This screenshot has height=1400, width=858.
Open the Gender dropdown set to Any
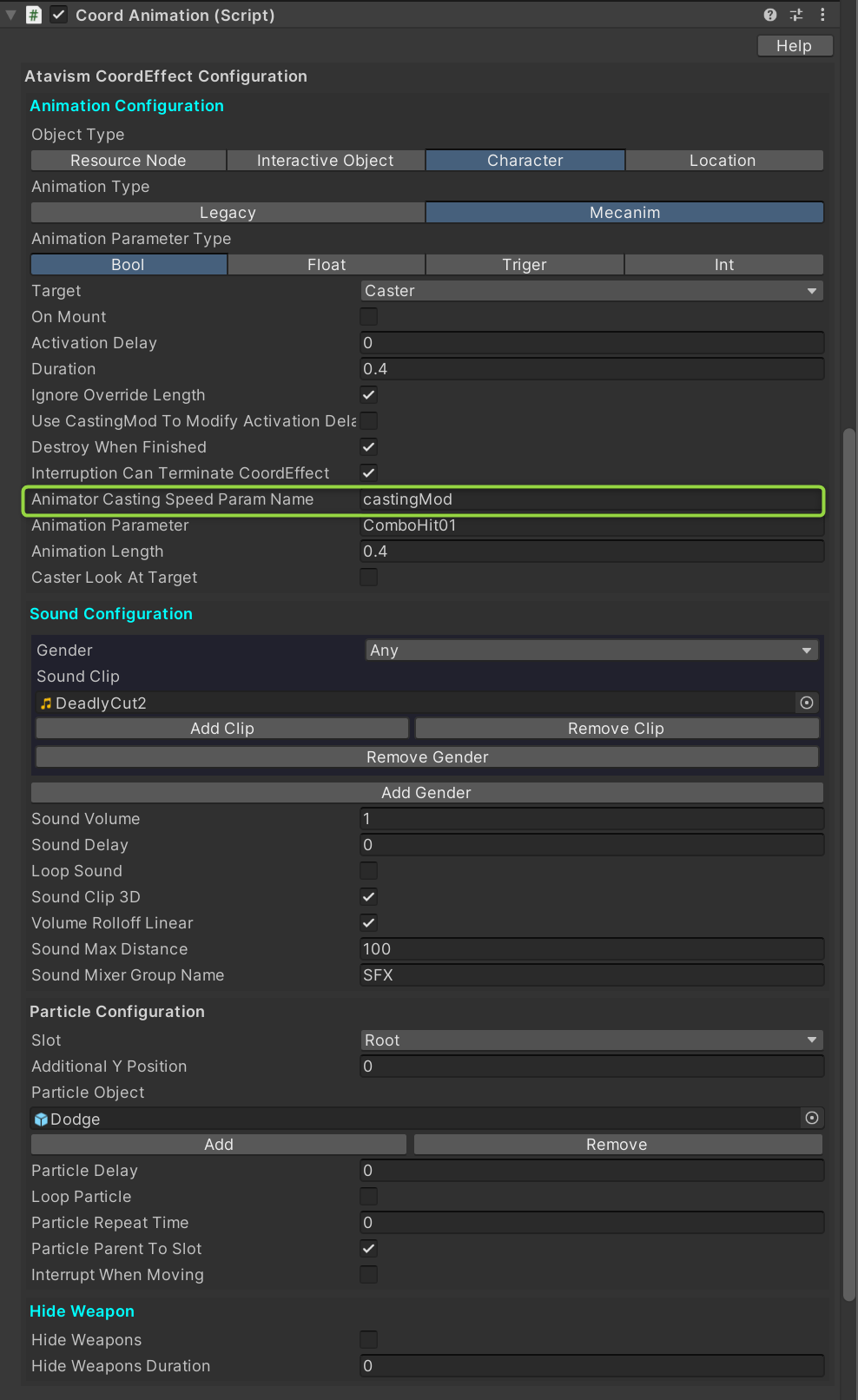pyautogui.click(x=591, y=650)
